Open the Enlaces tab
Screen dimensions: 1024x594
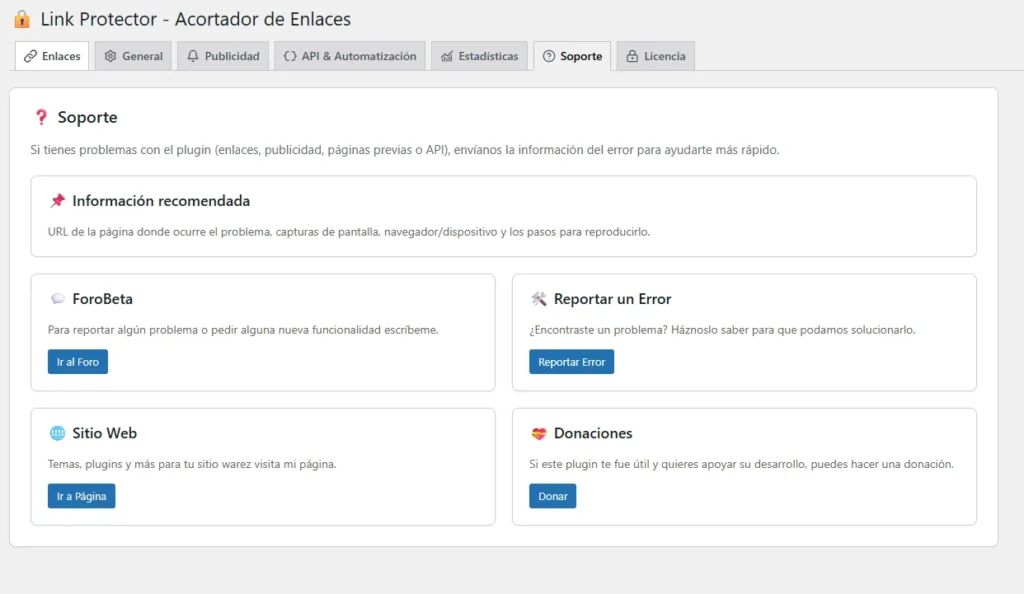52,56
